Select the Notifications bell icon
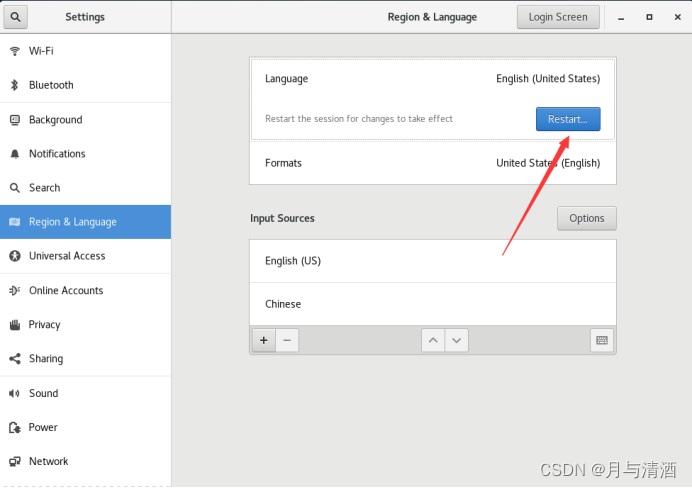Screen dimensions: 692x488 pos(15,154)
